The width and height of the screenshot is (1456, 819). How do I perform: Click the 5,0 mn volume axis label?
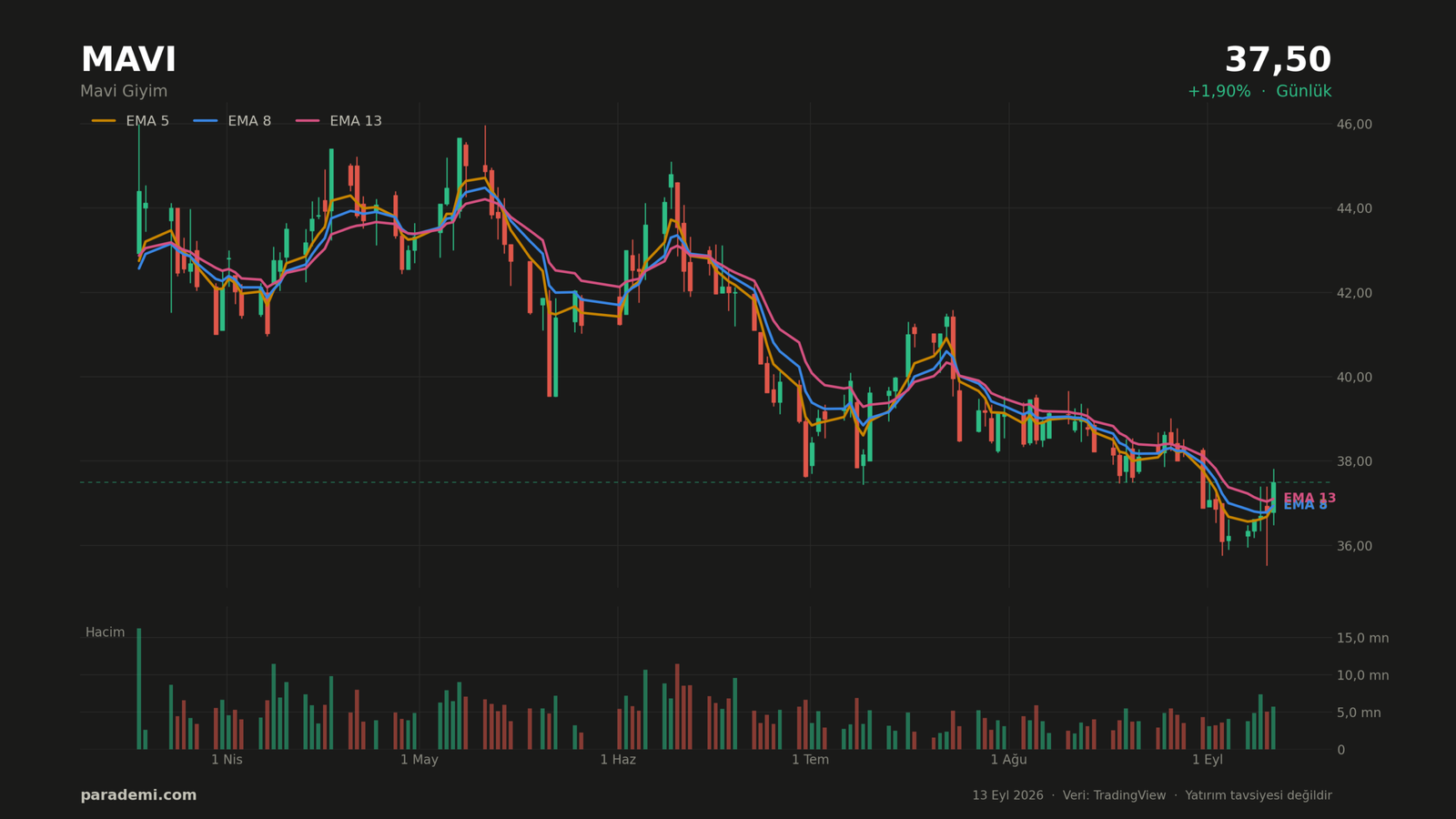(1359, 713)
